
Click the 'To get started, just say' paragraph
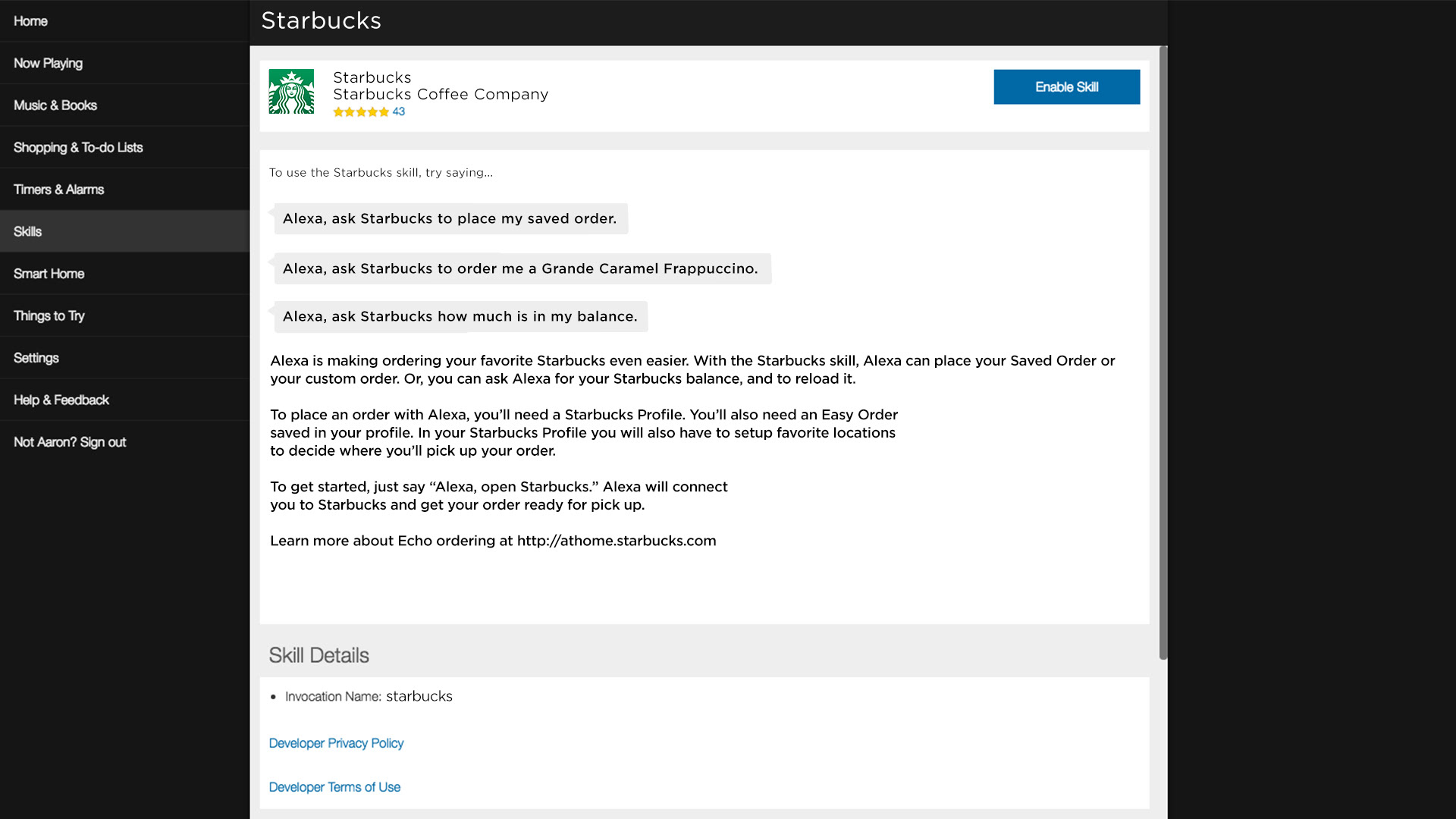point(499,496)
